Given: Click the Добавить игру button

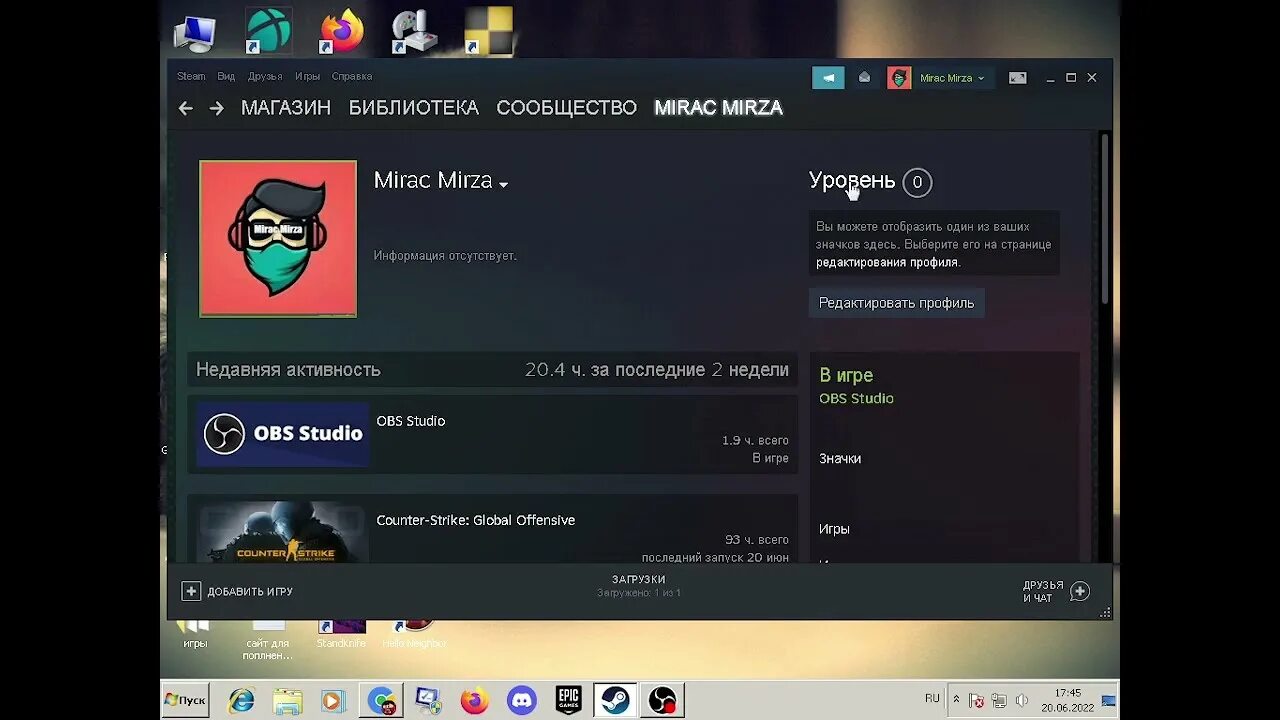Looking at the screenshot, I should pos(237,591).
